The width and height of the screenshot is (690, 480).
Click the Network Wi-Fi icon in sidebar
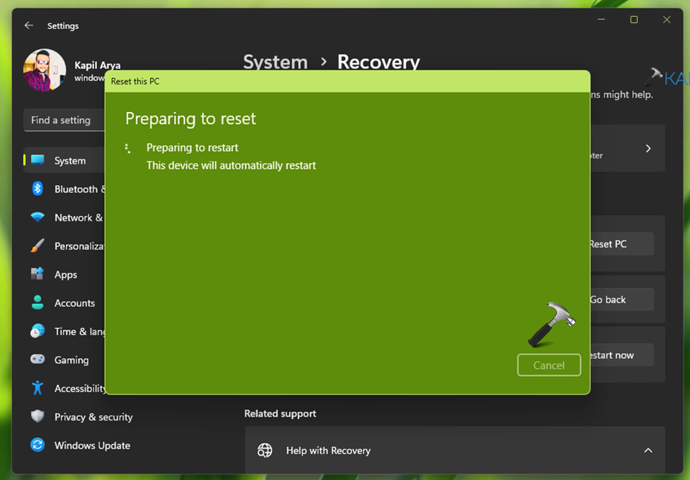pos(37,217)
